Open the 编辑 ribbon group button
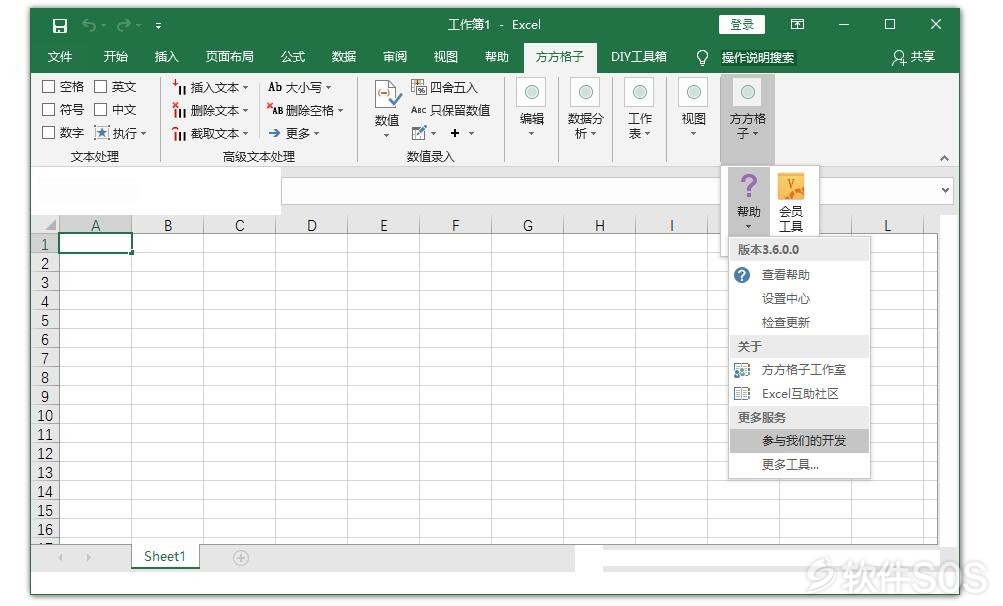1003x606 pixels. tap(532, 108)
